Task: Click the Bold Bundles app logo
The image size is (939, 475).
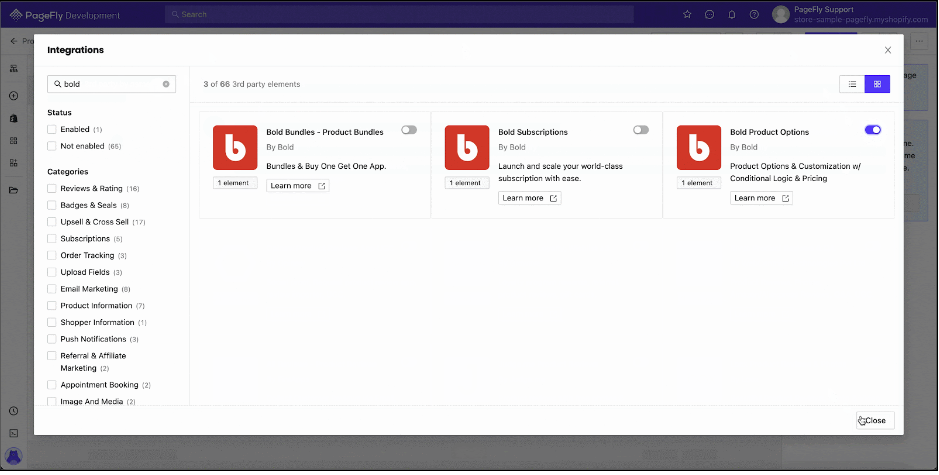Action: 235,147
